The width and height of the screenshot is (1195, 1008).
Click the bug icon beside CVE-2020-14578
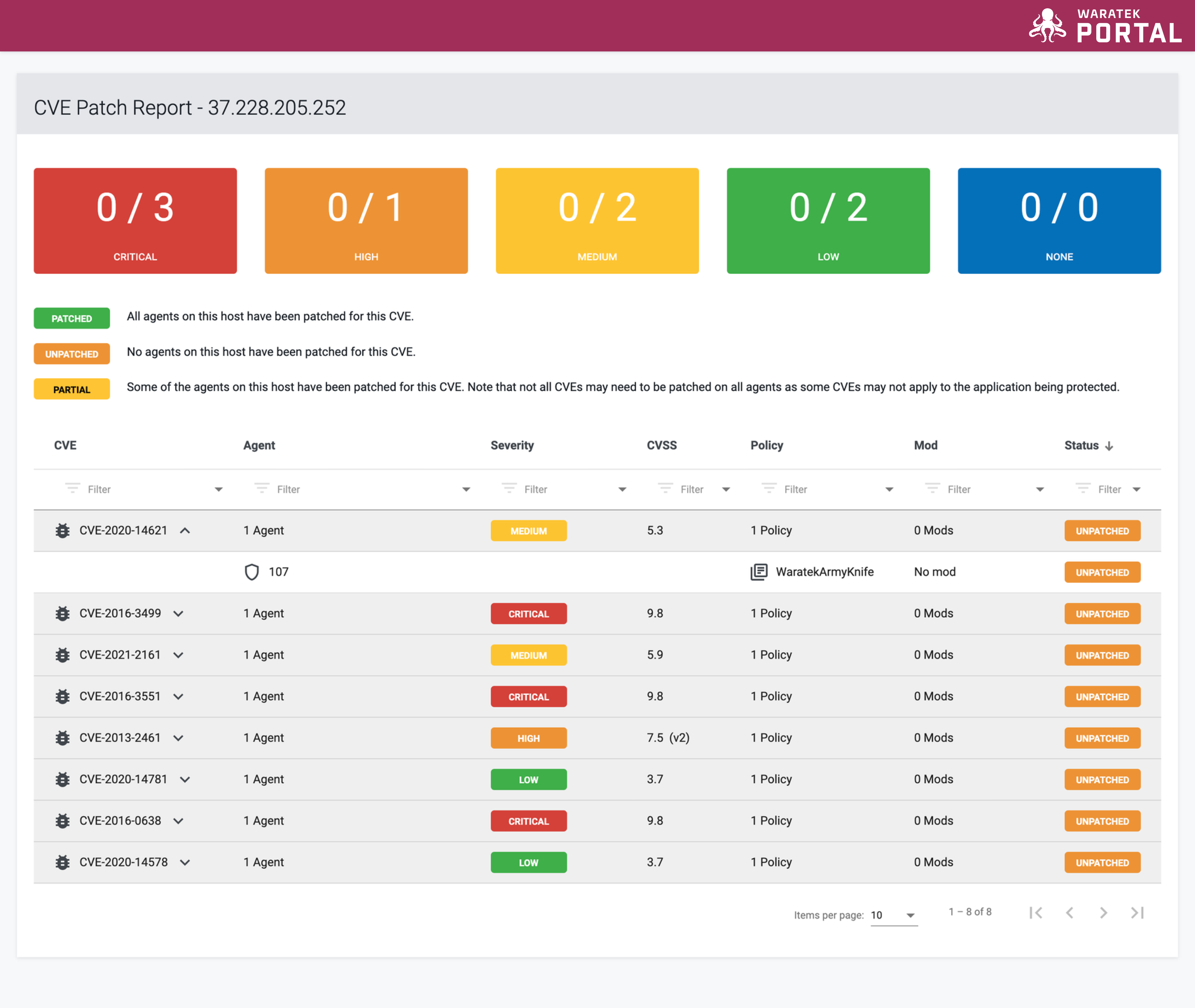coord(62,862)
